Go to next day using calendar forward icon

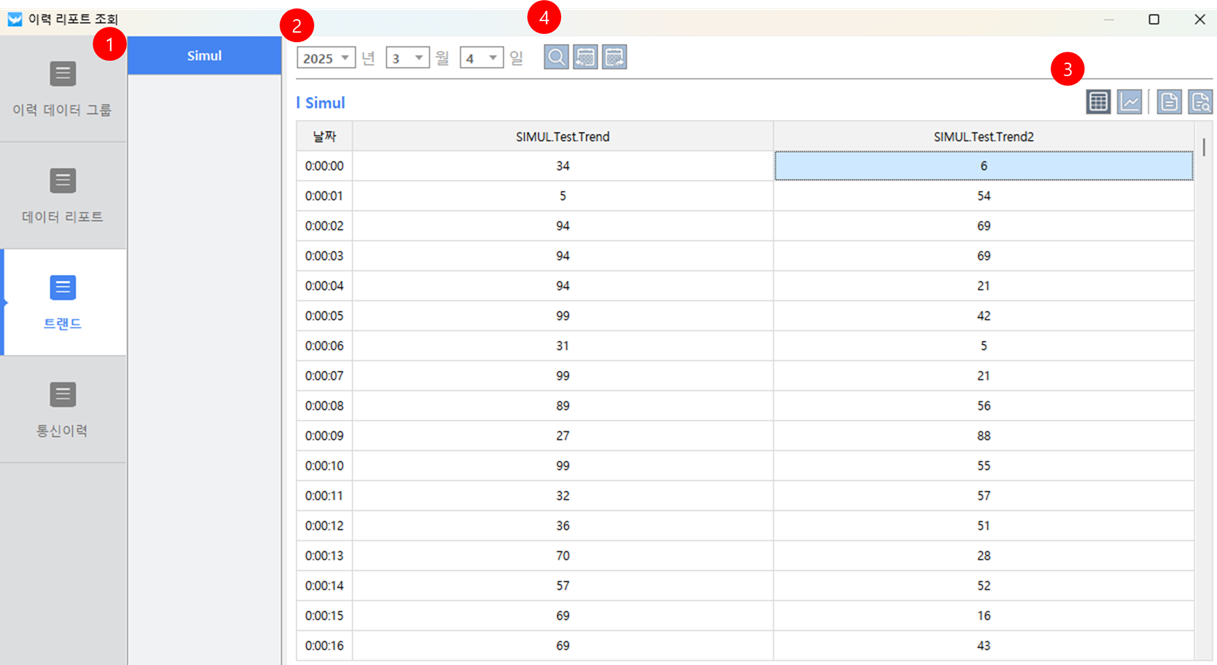(614, 57)
